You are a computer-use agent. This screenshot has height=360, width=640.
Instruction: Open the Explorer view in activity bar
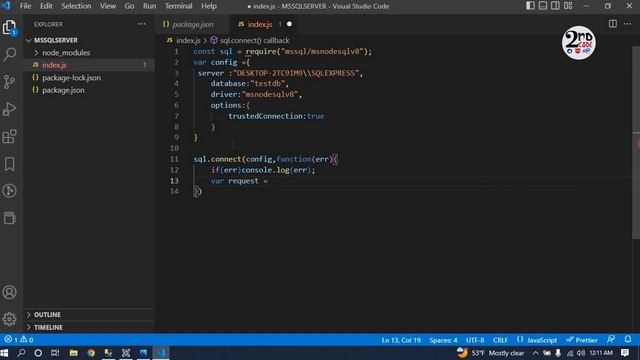[9, 28]
